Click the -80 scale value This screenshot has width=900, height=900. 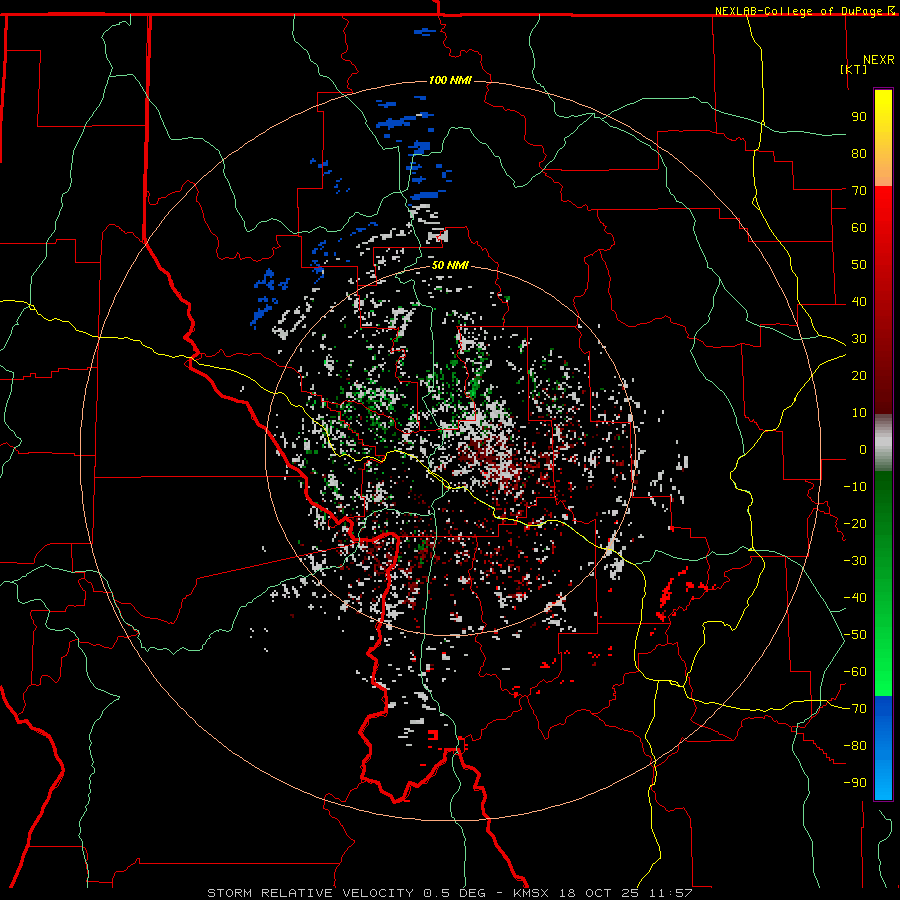(x=855, y=746)
